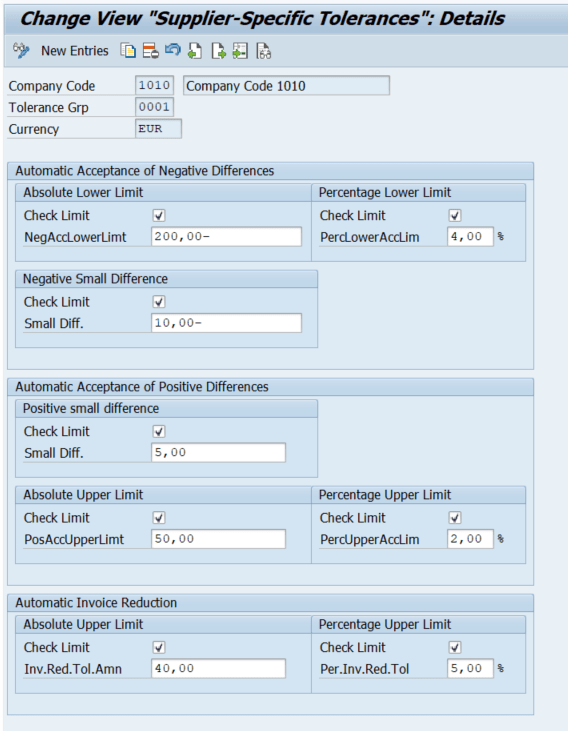Click the Automatic Acceptance of Positive Differences header
Image resolution: width=568 pixels, height=731 pixels.
(x=142, y=386)
